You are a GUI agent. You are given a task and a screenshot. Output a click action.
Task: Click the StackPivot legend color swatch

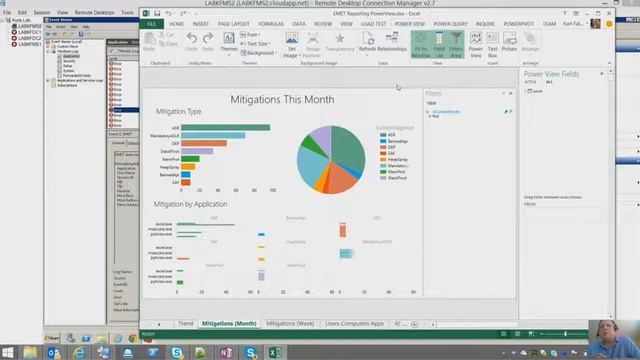click(x=383, y=178)
